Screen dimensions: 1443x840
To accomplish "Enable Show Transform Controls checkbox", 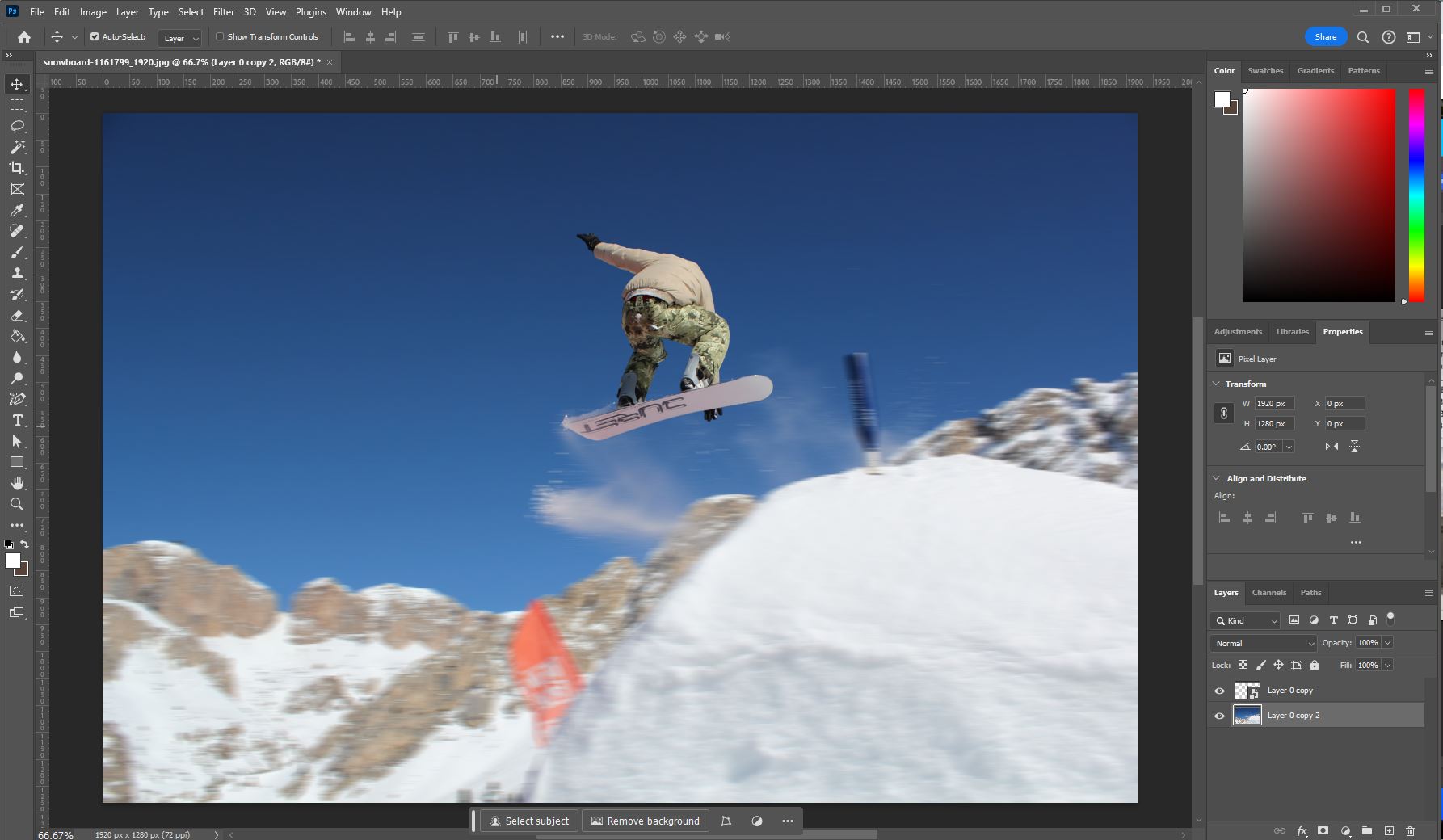I will point(220,37).
